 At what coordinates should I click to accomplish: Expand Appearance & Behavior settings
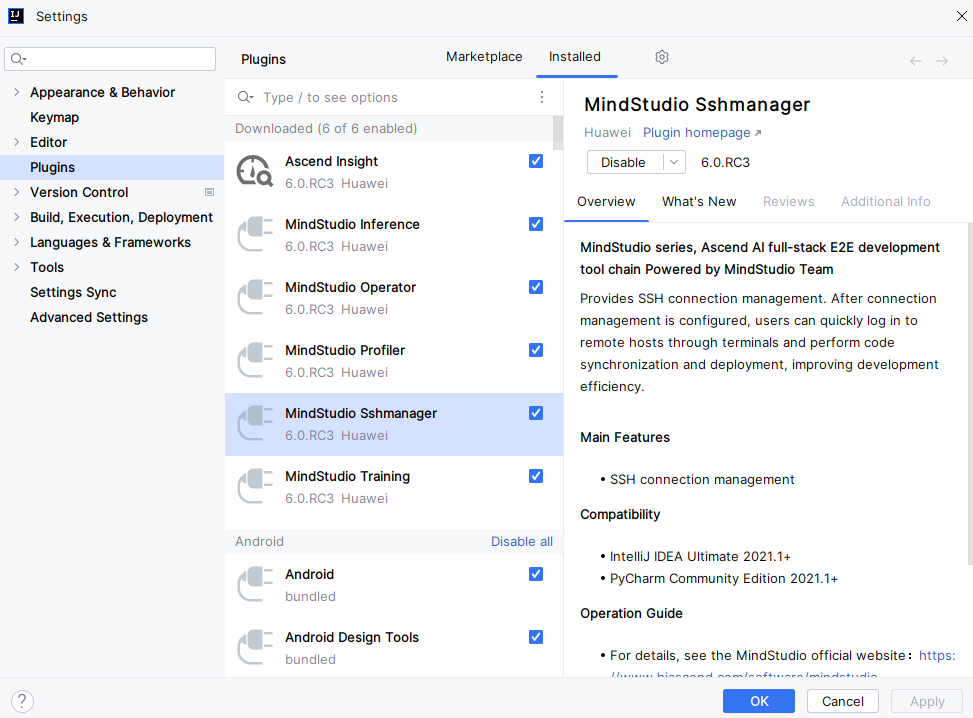click(17, 92)
